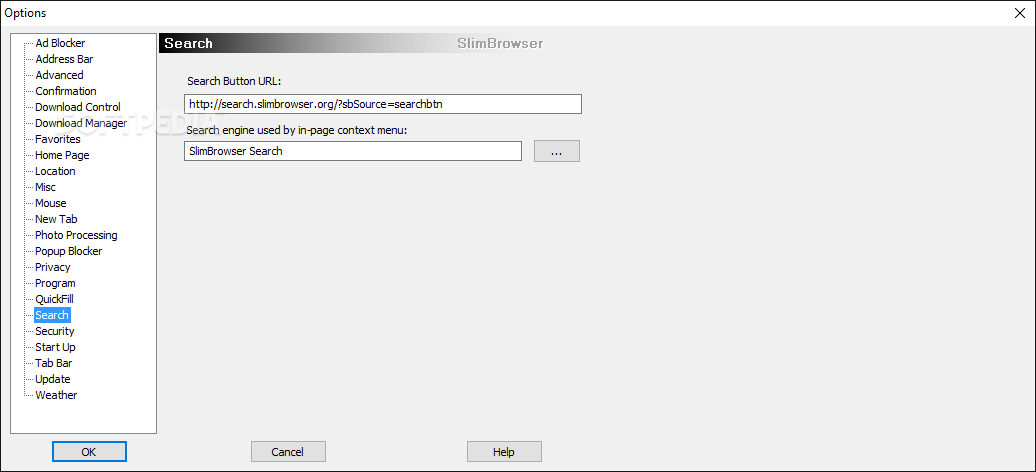
Task: Select Location category
Action: coord(56,171)
